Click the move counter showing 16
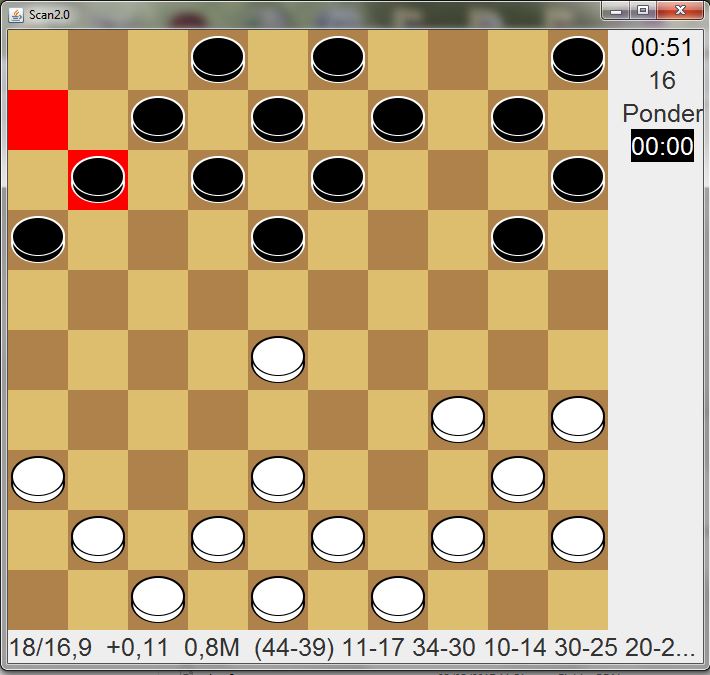 662,80
